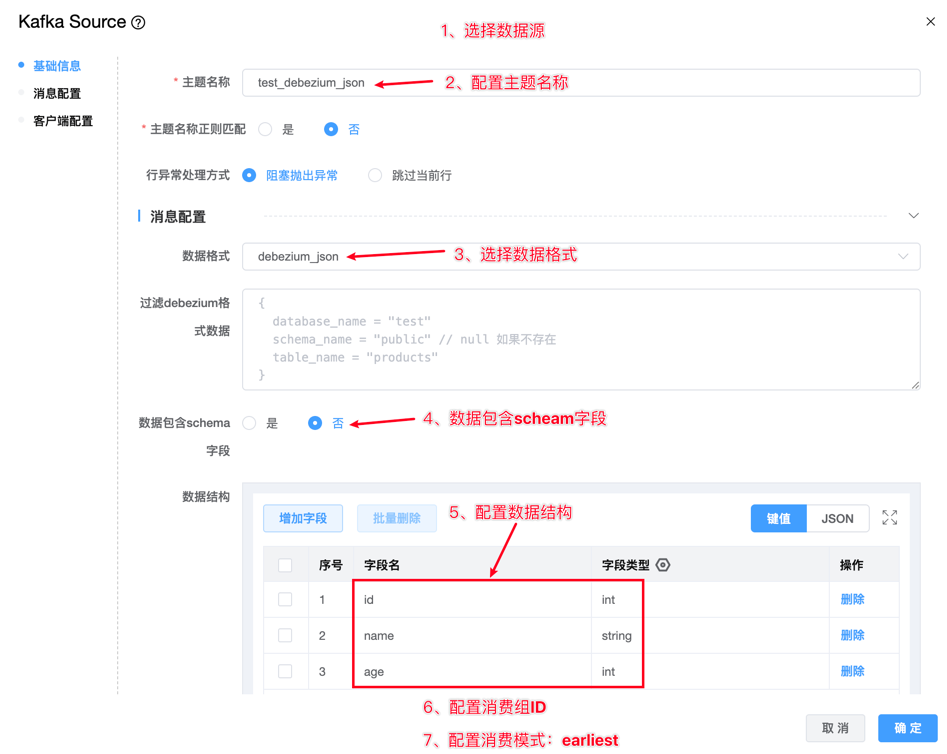Open the 数据格式 debezium_json dropdown
This screenshot has width=947, height=754.
click(581, 257)
